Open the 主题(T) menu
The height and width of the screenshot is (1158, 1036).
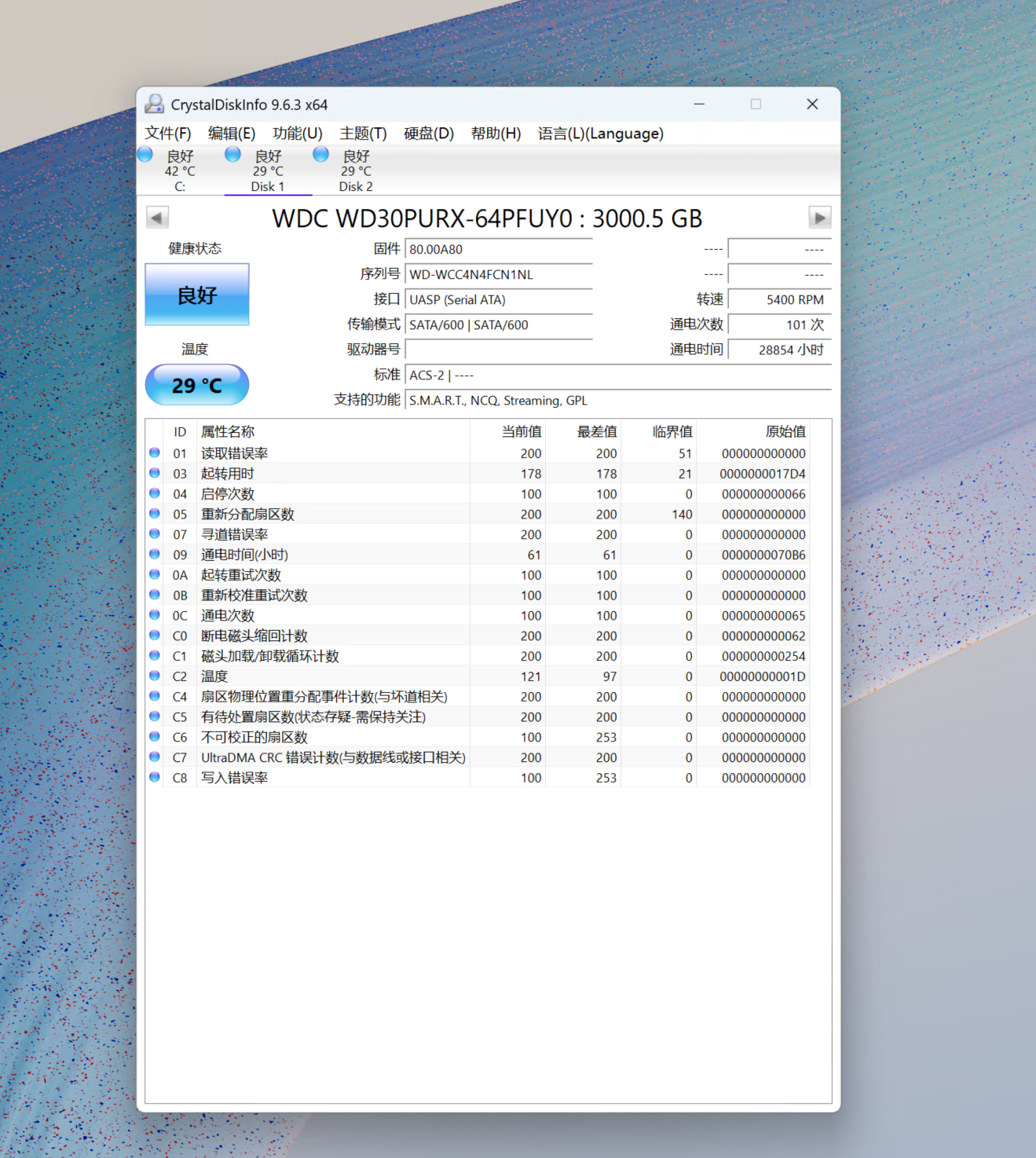point(363,134)
